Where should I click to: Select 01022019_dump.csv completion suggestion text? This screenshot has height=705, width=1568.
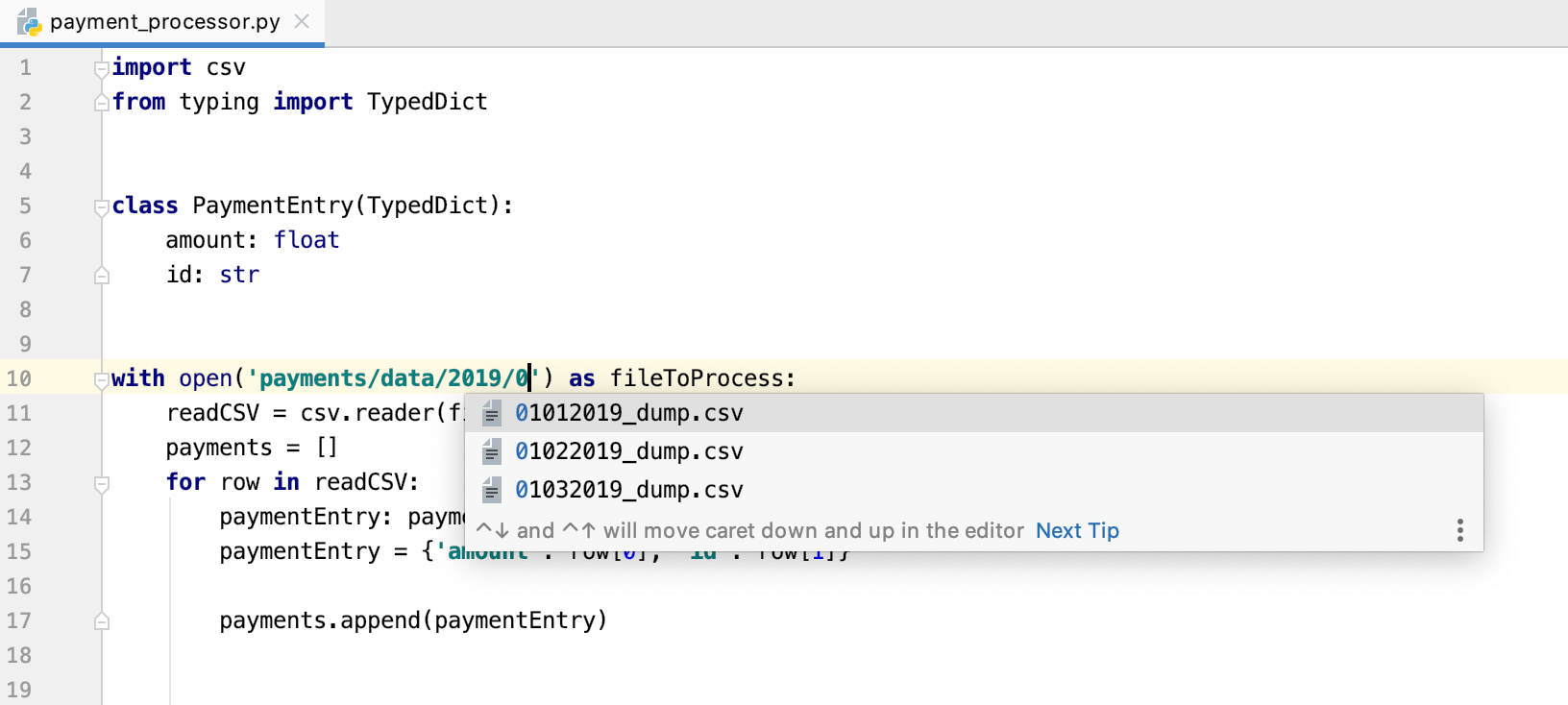click(x=629, y=451)
